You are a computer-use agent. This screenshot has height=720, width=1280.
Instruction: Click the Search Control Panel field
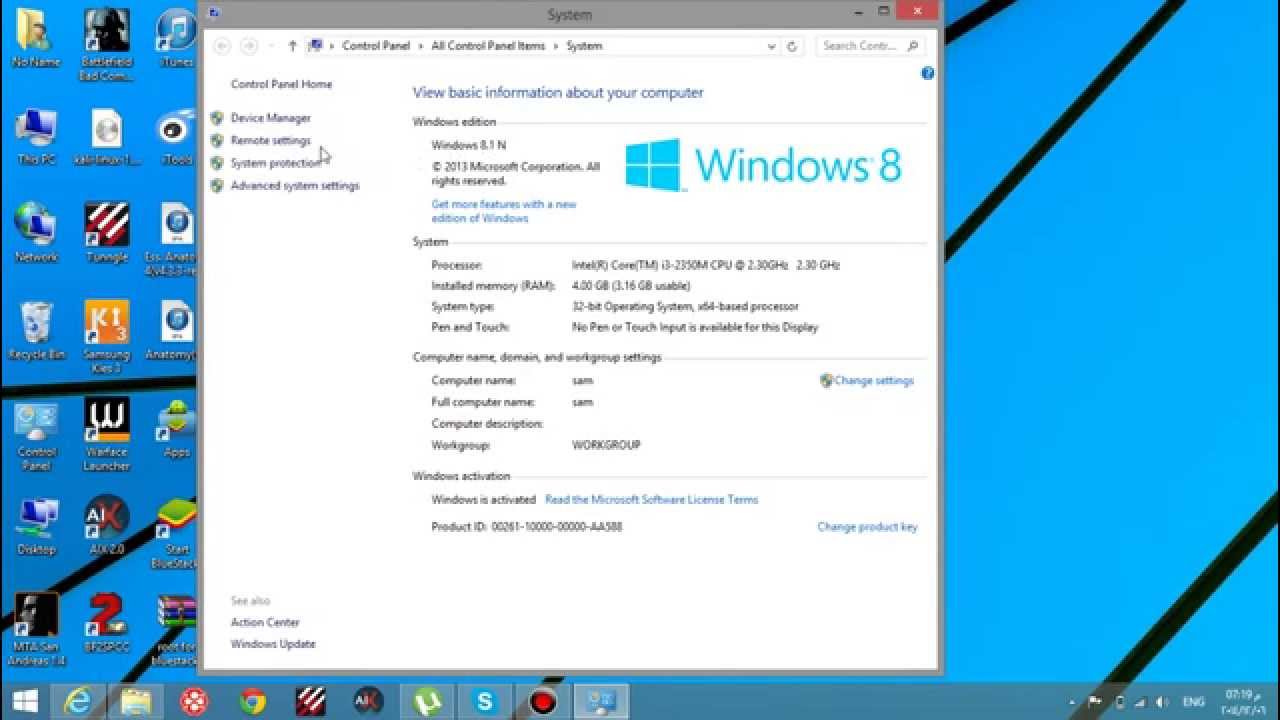[x=869, y=46]
